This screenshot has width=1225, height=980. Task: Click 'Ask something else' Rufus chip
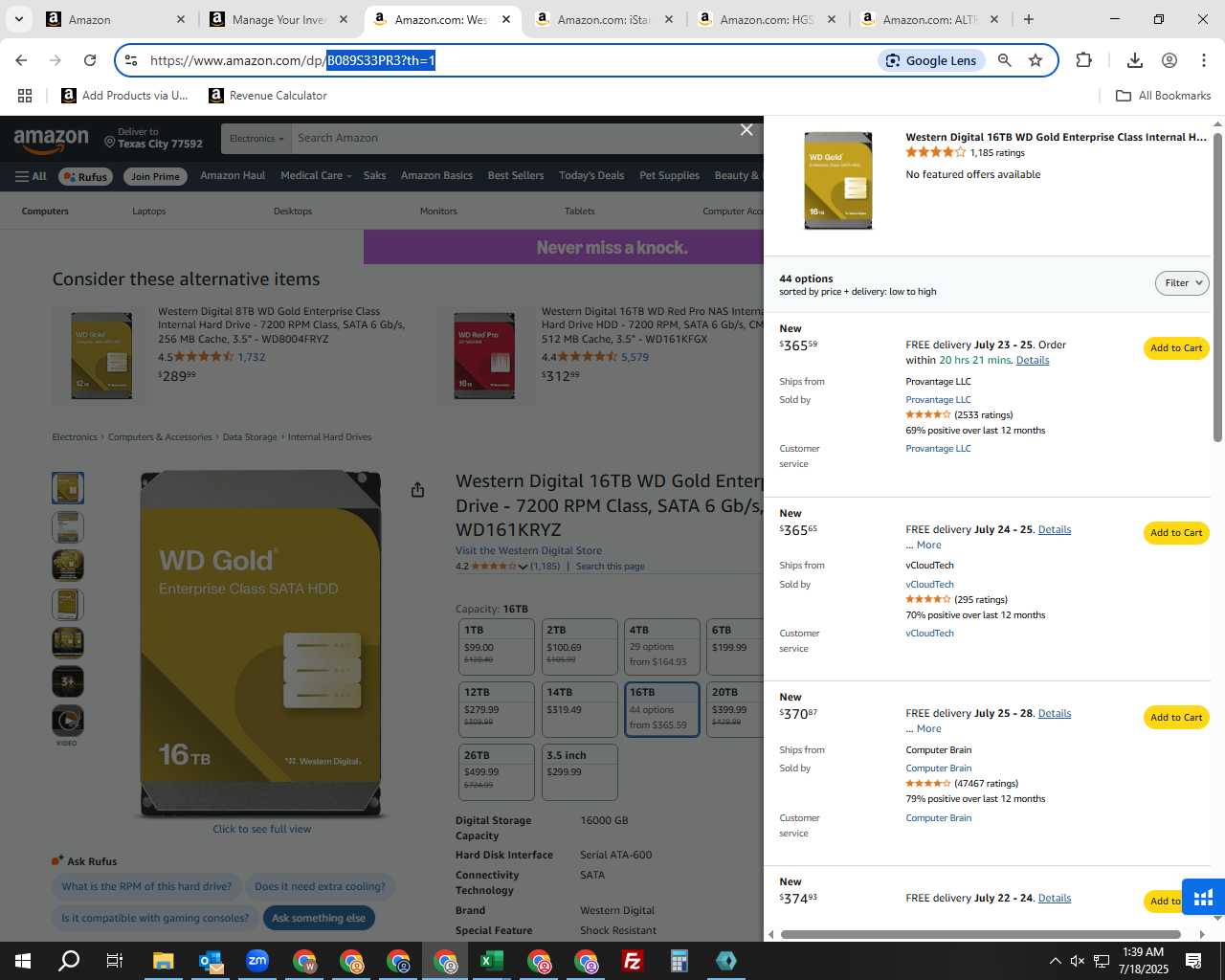point(319,918)
